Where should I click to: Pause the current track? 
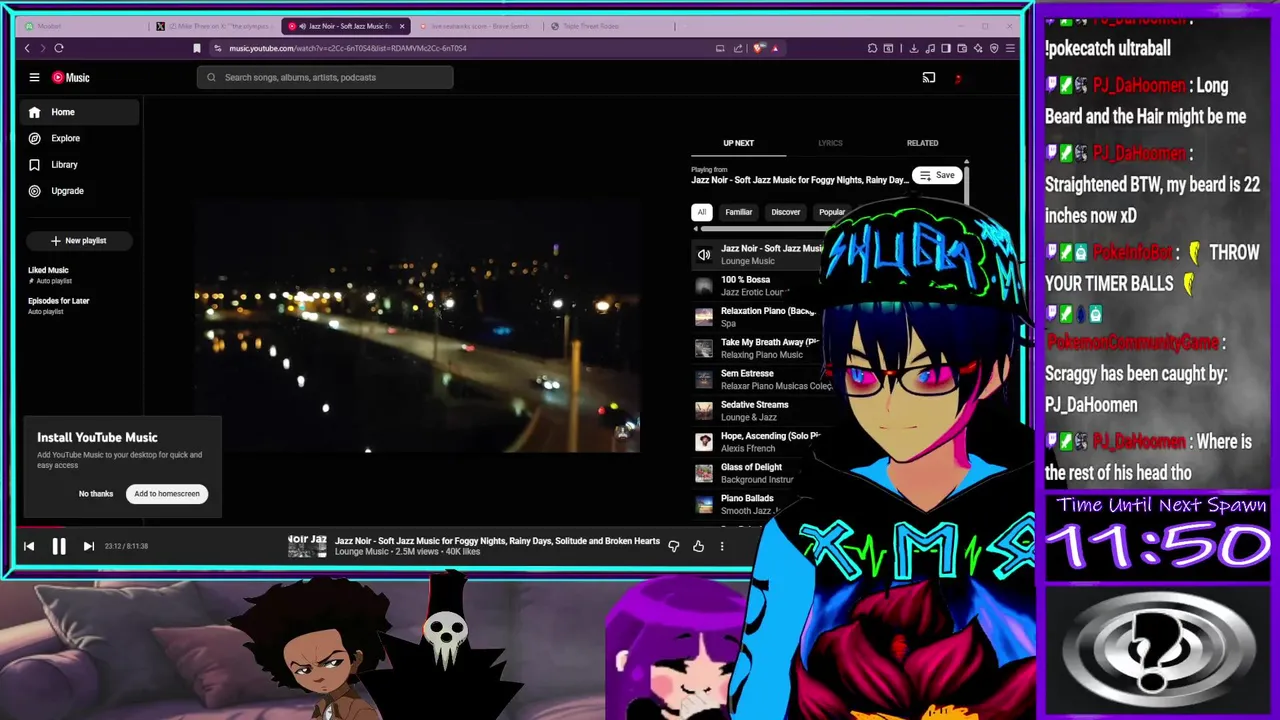click(58, 546)
